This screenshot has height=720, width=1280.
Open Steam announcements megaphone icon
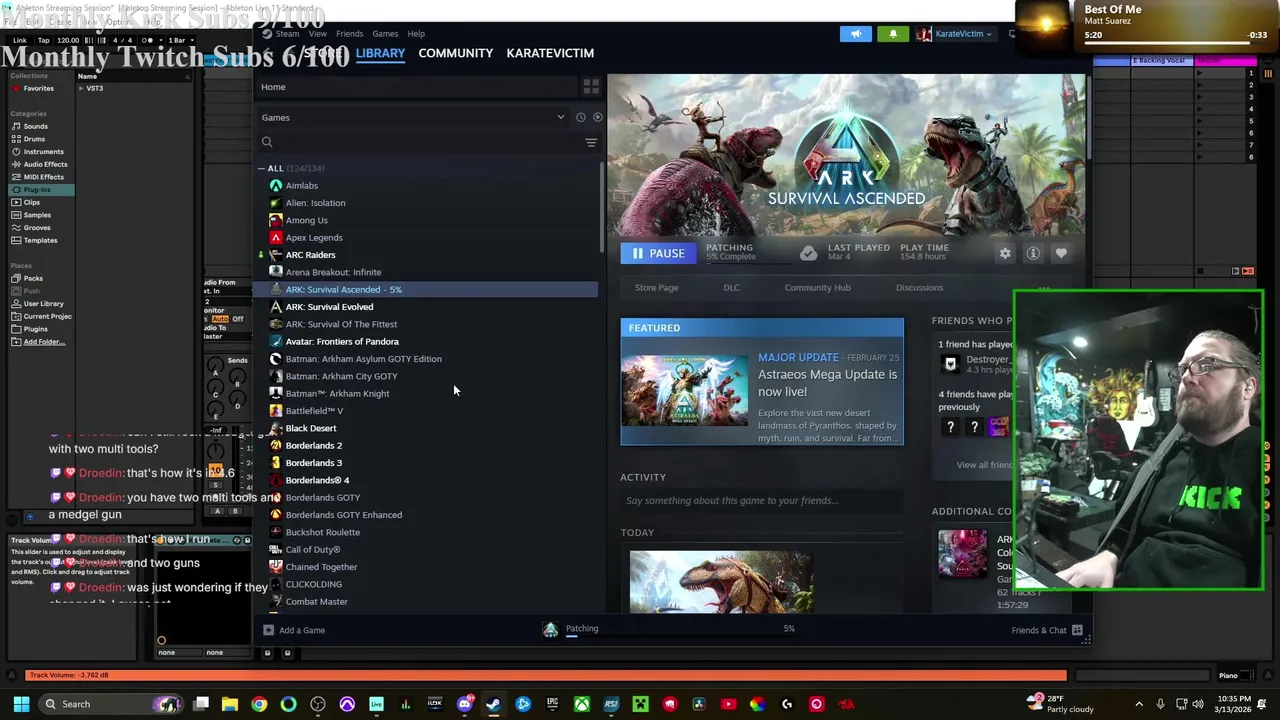point(855,34)
